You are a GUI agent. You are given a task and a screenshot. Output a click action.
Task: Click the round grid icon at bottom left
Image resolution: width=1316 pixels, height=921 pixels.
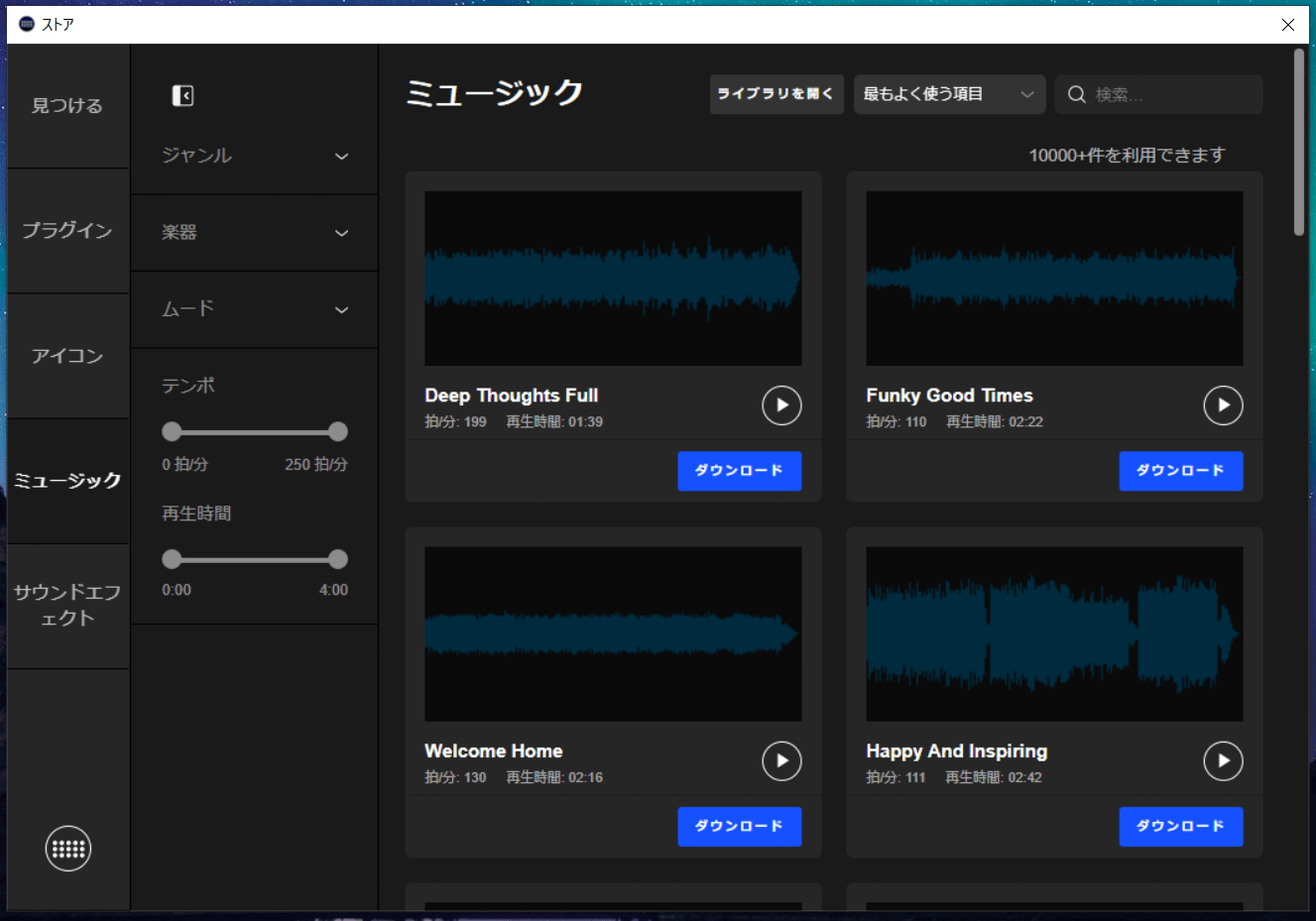tap(68, 849)
